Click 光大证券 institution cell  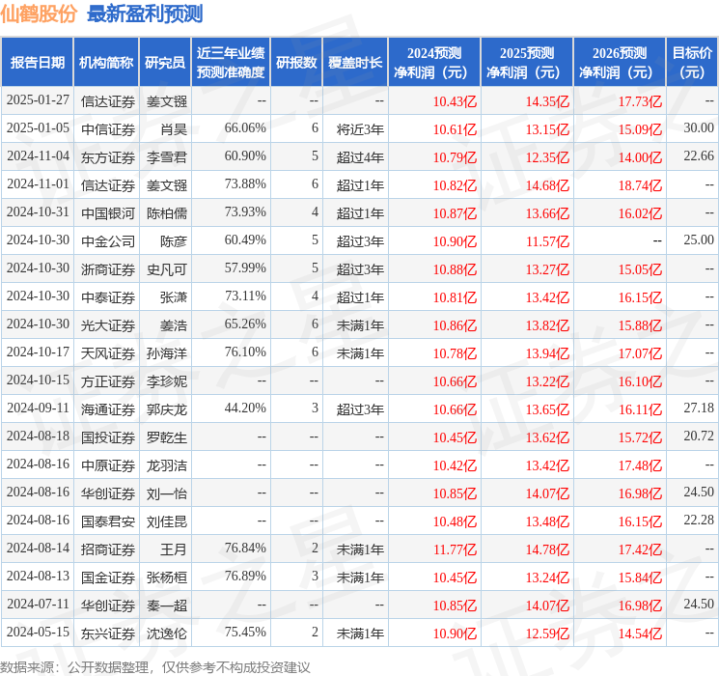pyautogui.click(x=108, y=326)
